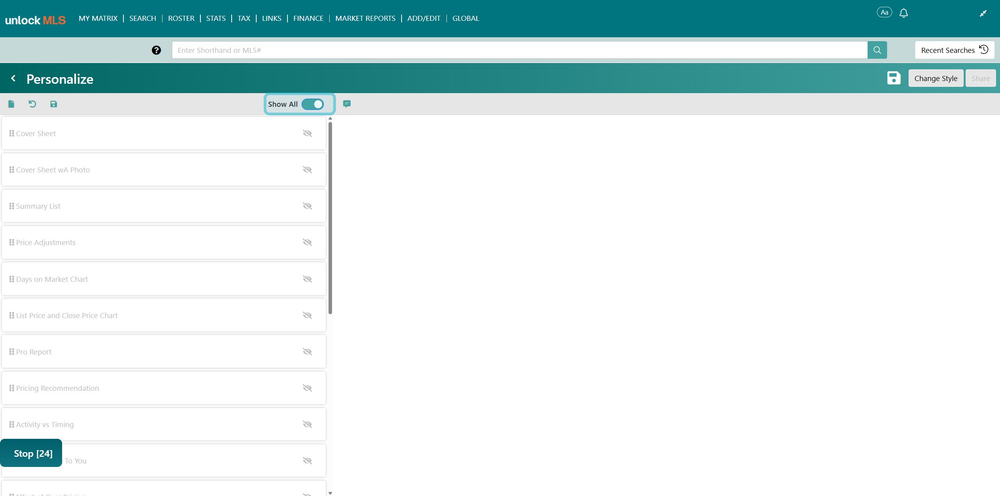Grab the drag handle of Price Adjustments
This screenshot has height=496, width=1000.
coord(11,242)
